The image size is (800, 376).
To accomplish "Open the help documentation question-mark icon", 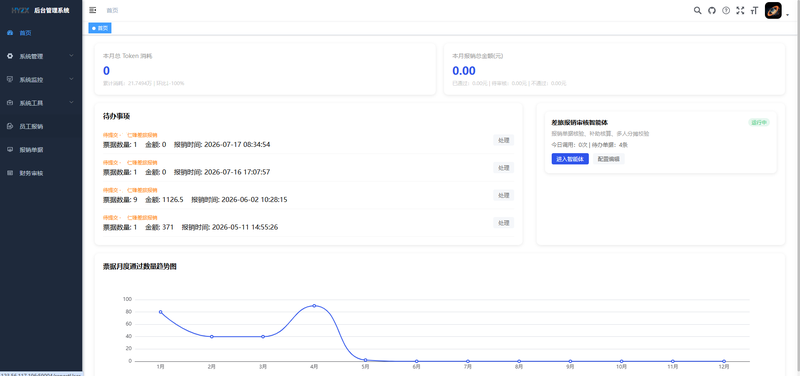I will [726, 10].
